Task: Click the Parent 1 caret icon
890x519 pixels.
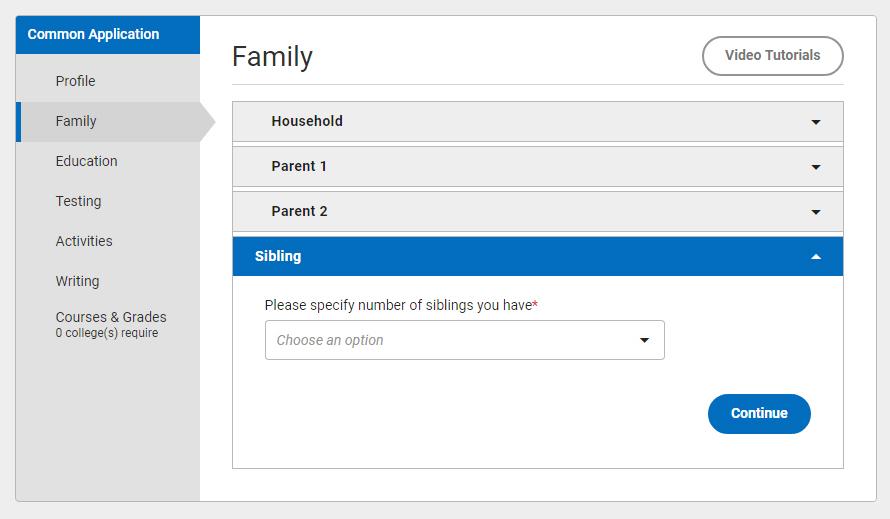Action: click(x=816, y=167)
